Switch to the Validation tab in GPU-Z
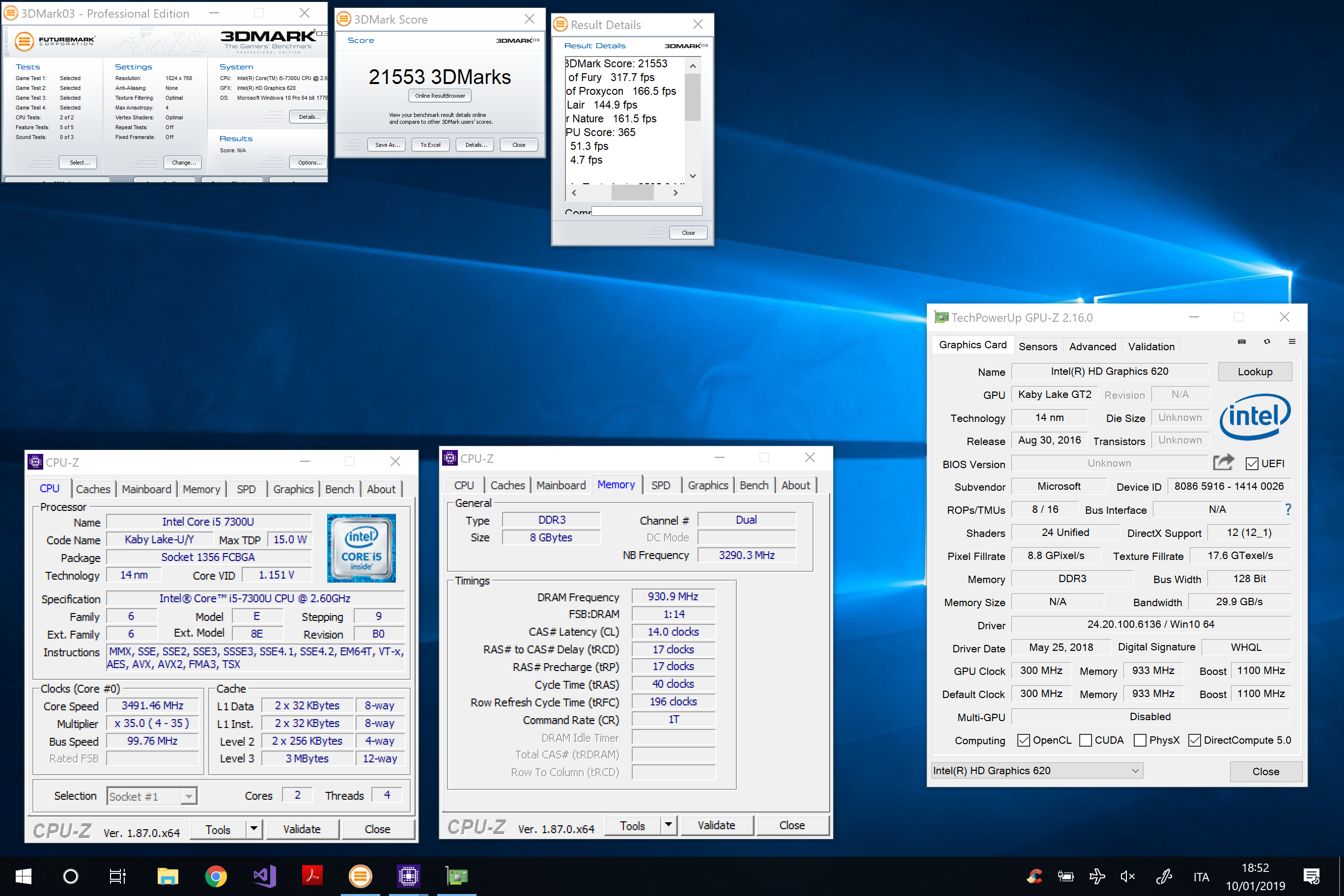Image resolution: width=1344 pixels, height=896 pixels. tap(1151, 346)
